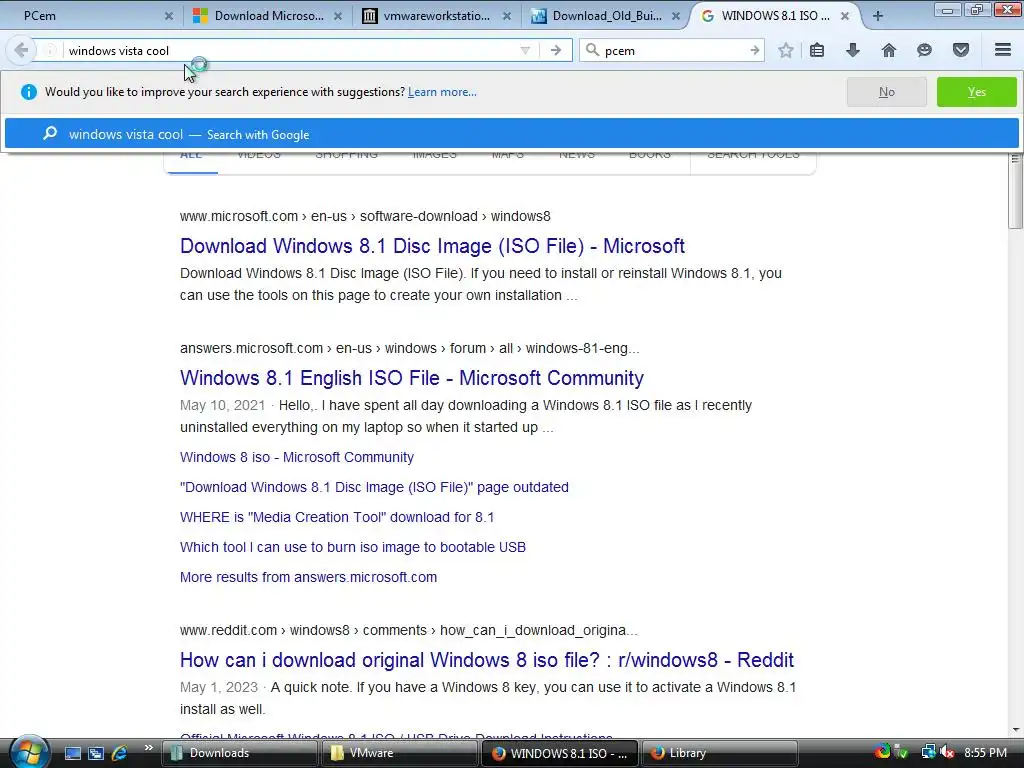This screenshot has height=768, width=1024.
Task: Open the Learn more... link
Action: (442, 92)
